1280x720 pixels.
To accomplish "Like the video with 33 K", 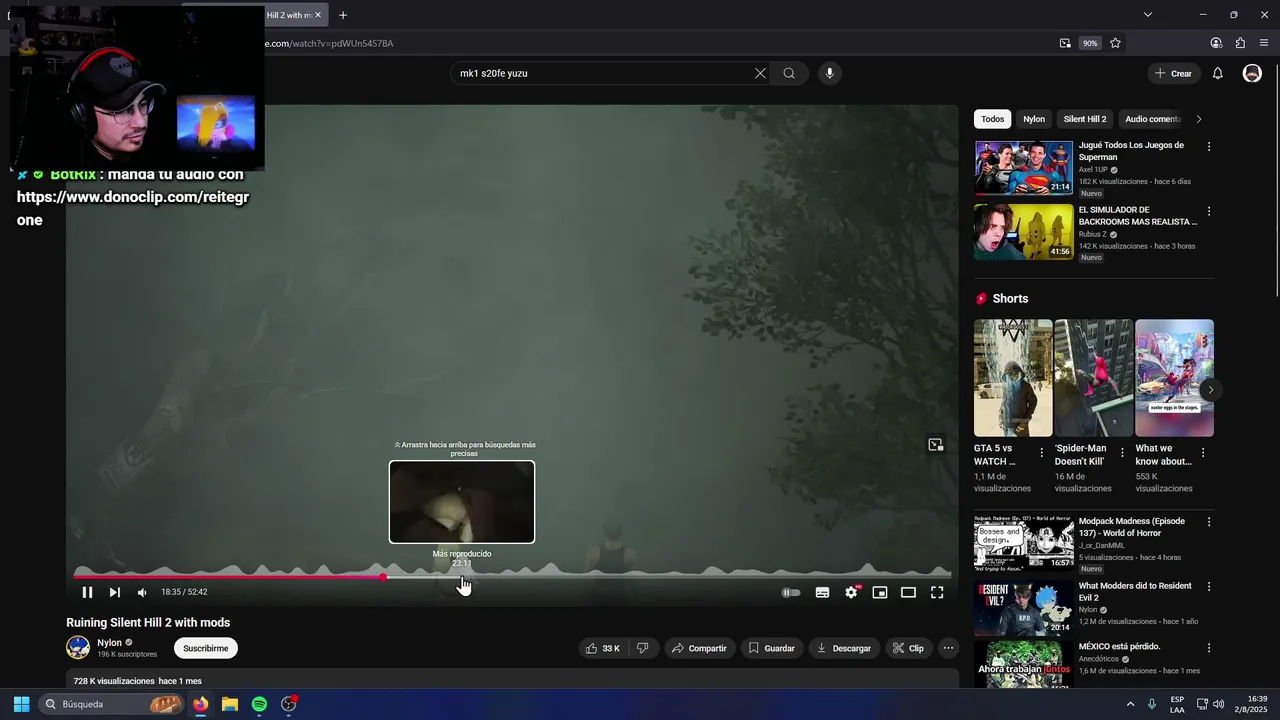I will [603, 648].
